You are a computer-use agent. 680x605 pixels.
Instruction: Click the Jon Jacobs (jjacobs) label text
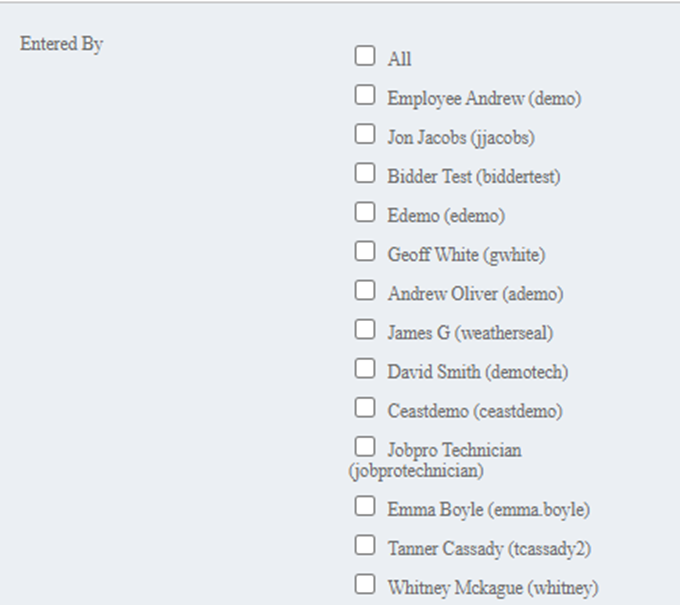pos(460,138)
